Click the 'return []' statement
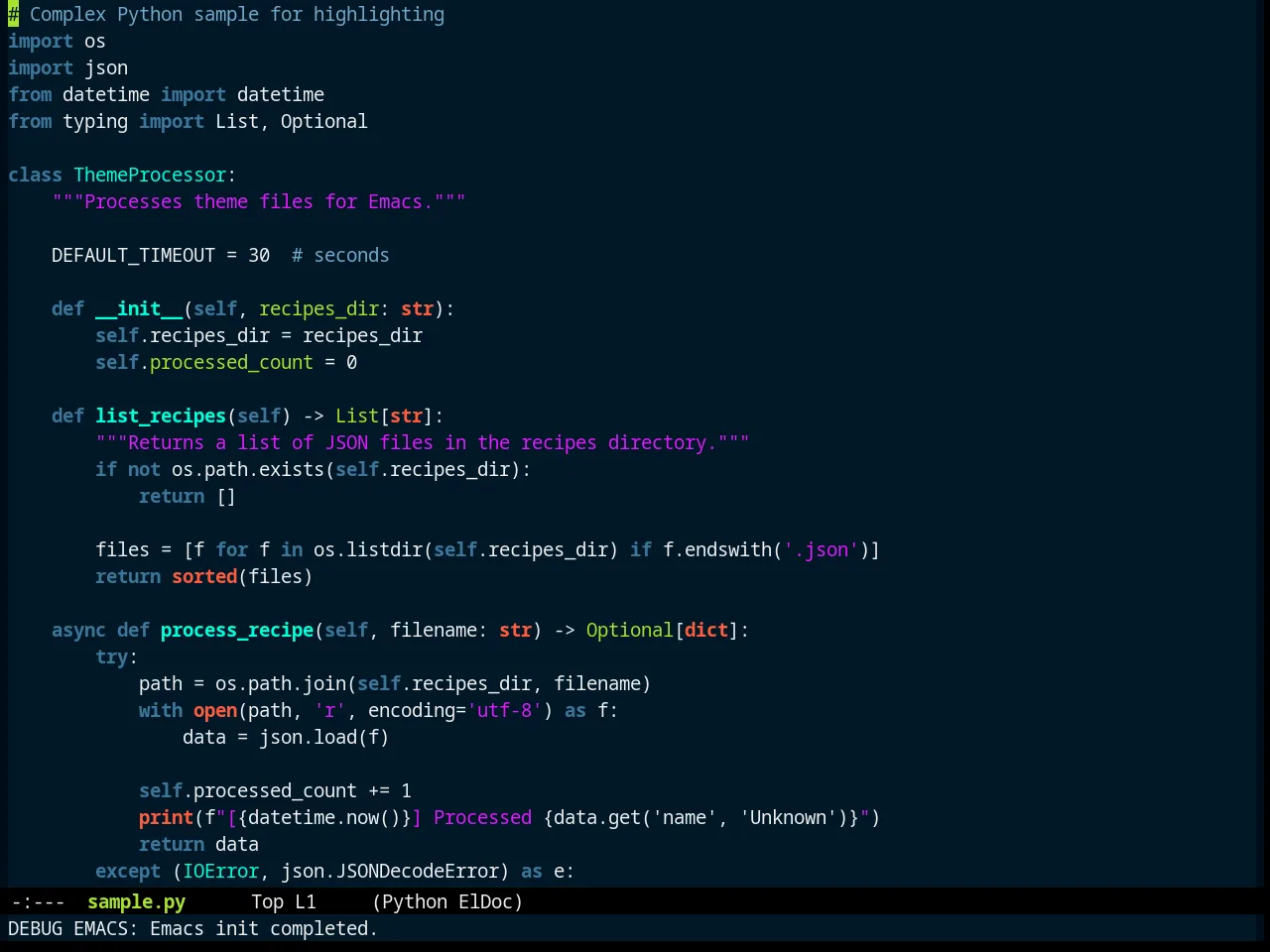The width and height of the screenshot is (1270, 952). click(188, 496)
